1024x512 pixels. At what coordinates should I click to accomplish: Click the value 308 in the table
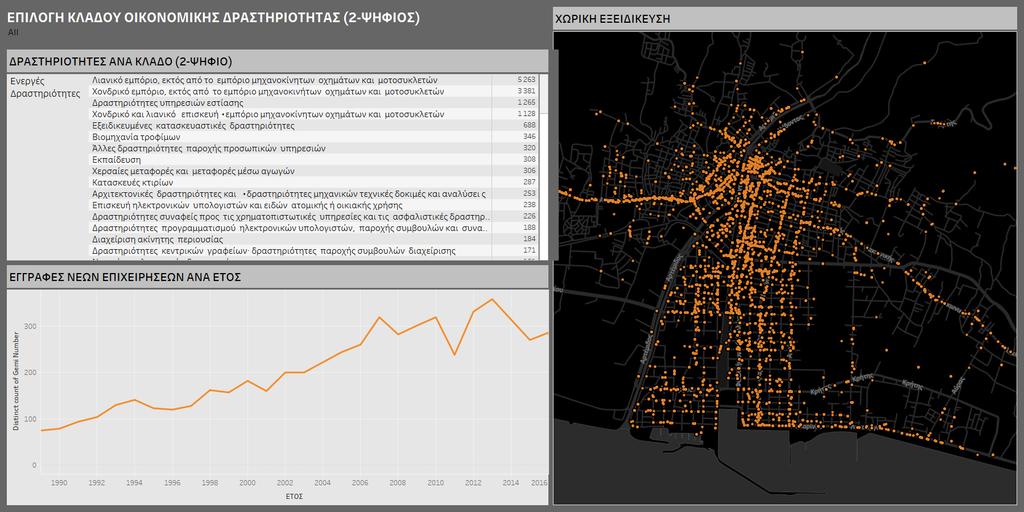tap(529, 159)
